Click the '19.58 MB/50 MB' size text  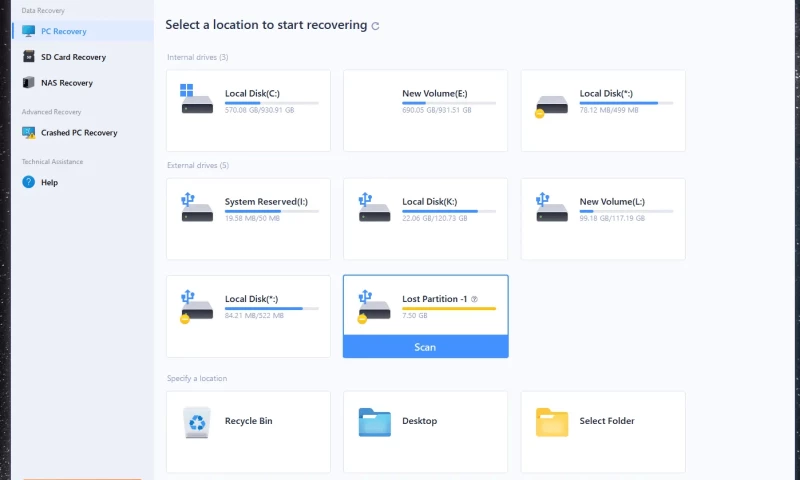tap(253, 218)
